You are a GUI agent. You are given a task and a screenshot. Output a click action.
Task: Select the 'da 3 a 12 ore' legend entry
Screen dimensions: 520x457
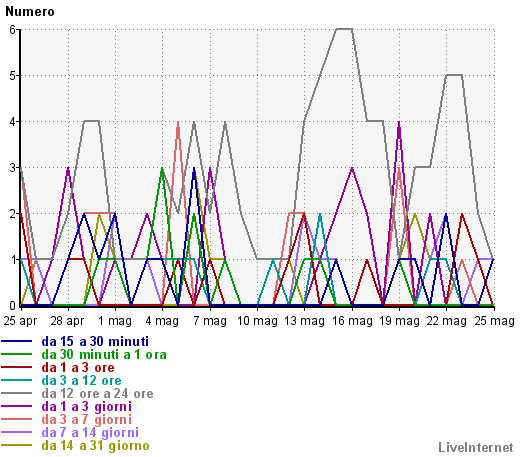point(81,380)
